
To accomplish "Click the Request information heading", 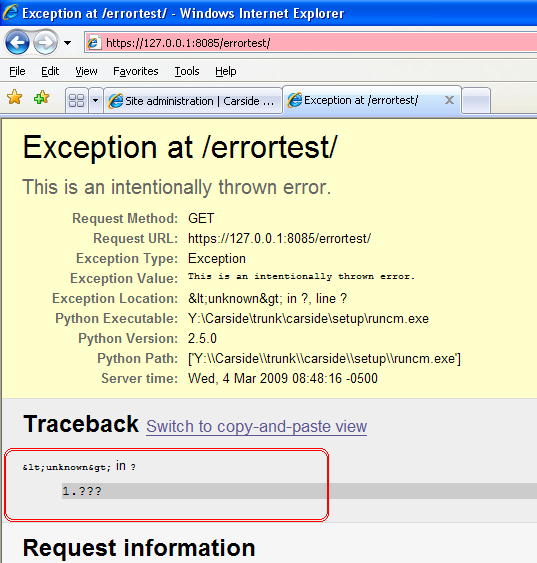I will coord(139,548).
